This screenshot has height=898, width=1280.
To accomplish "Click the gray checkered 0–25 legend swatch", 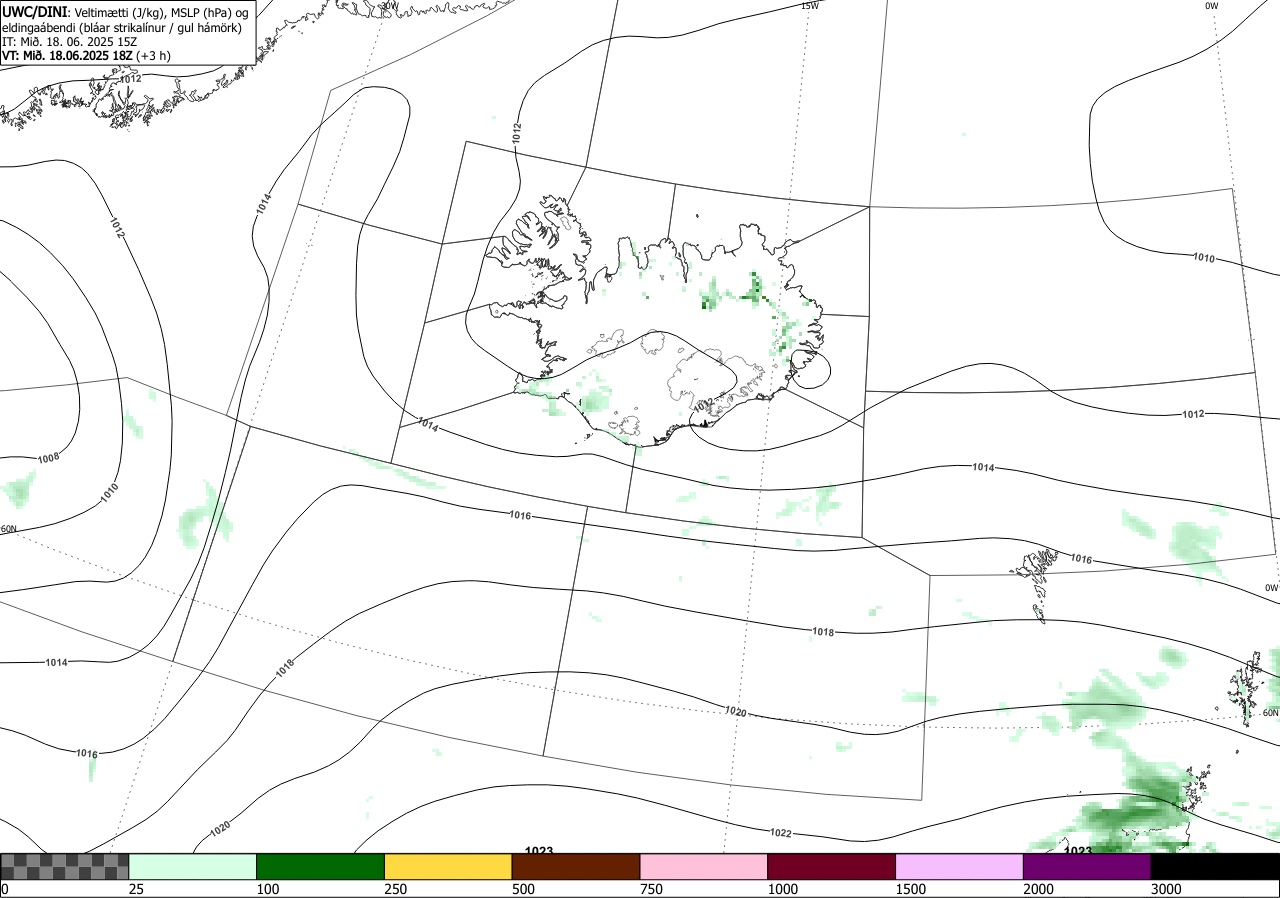I will point(65,866).
